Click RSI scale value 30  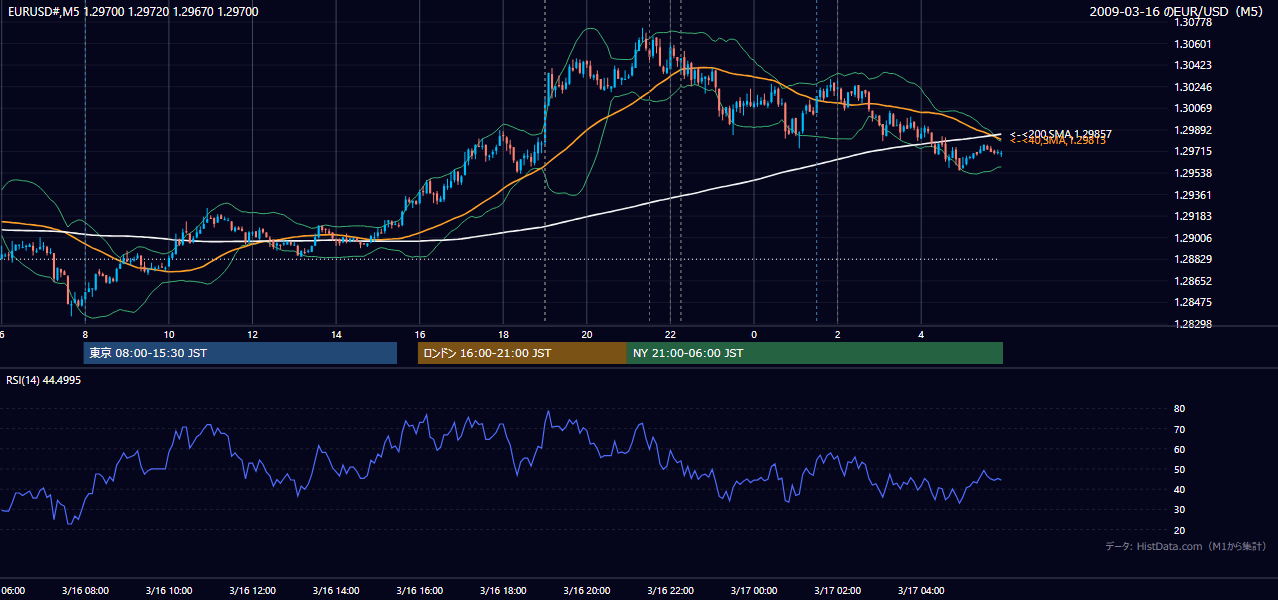(x=1180, y=510)
